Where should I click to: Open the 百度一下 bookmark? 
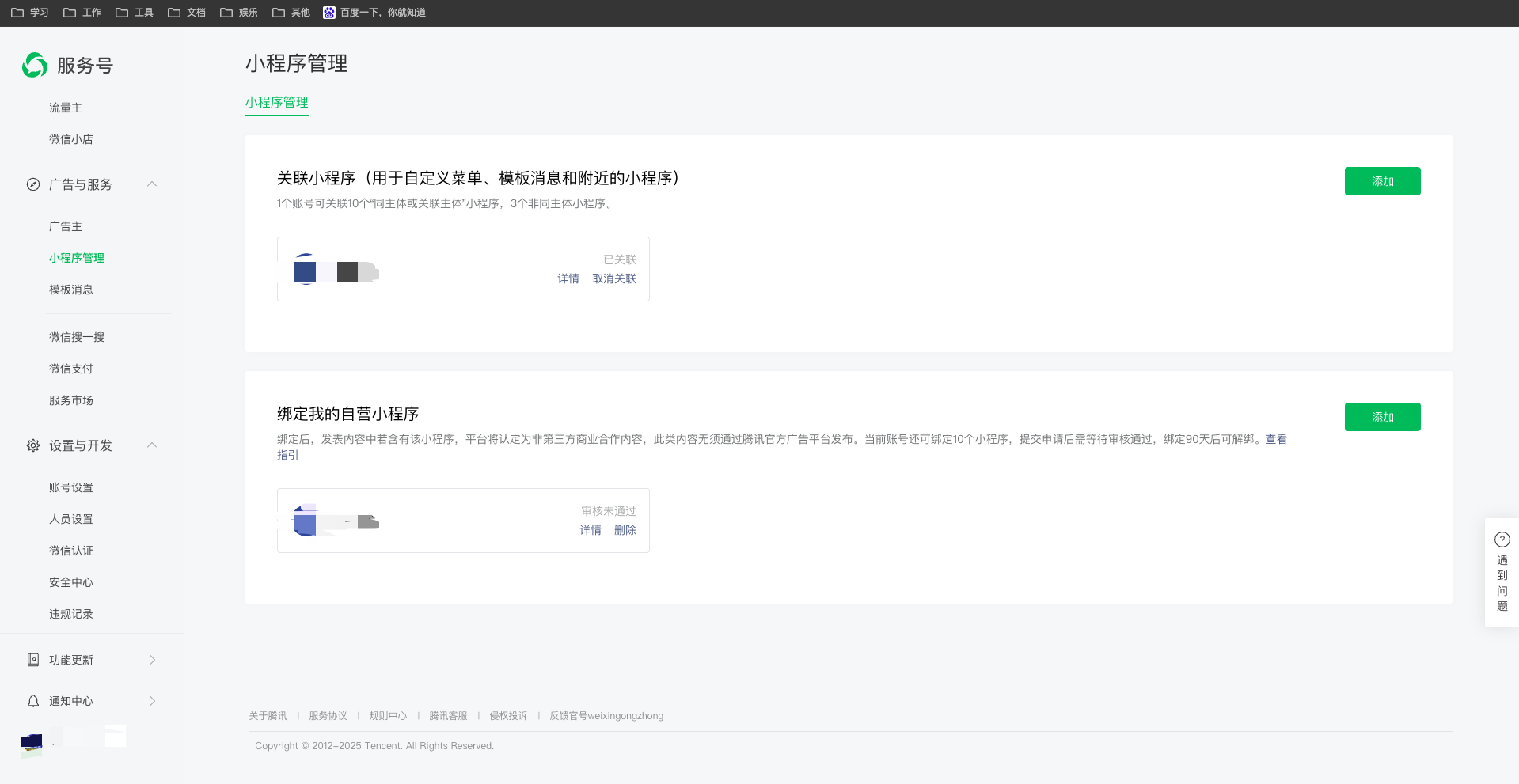[x=374, y=13]
